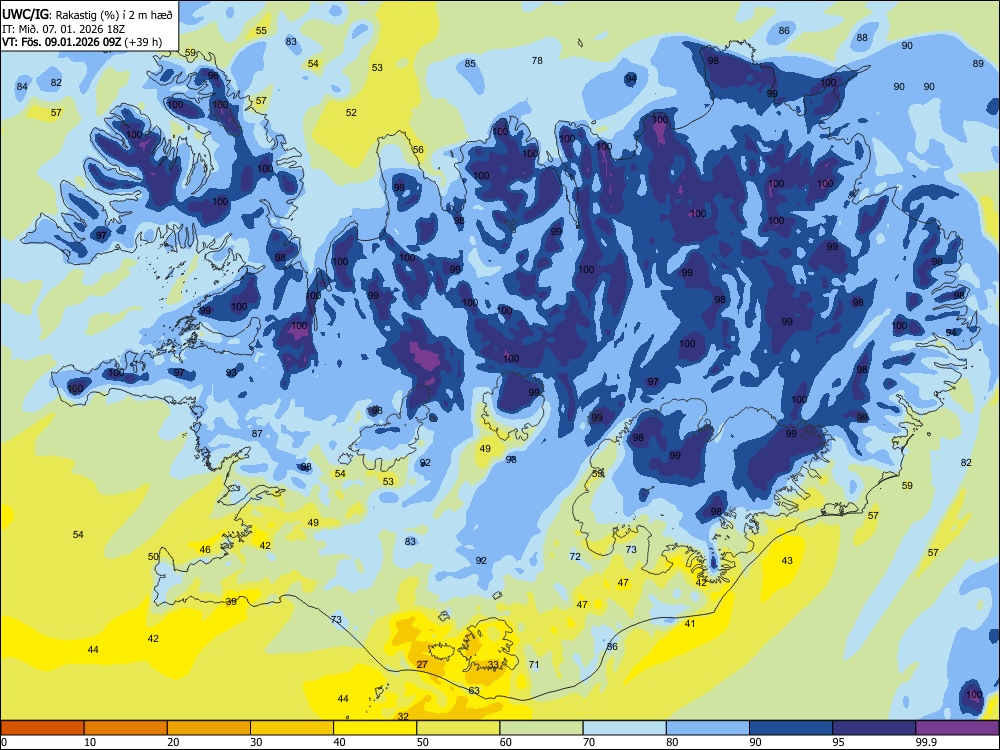
Task: Click the '84' humidity value in the northwest
Action: [22, 87]
